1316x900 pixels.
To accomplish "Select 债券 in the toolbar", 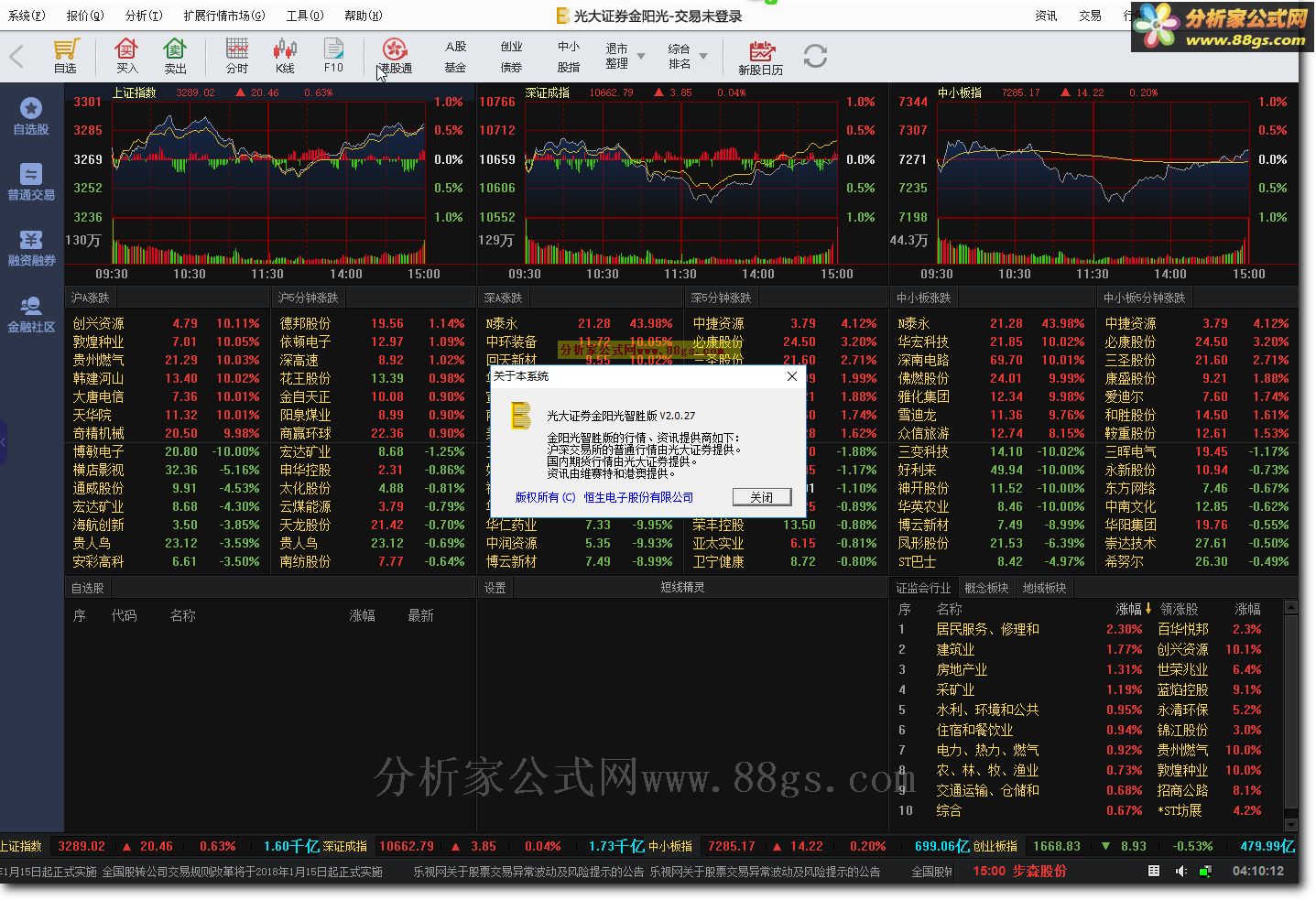I will (512, 68).
